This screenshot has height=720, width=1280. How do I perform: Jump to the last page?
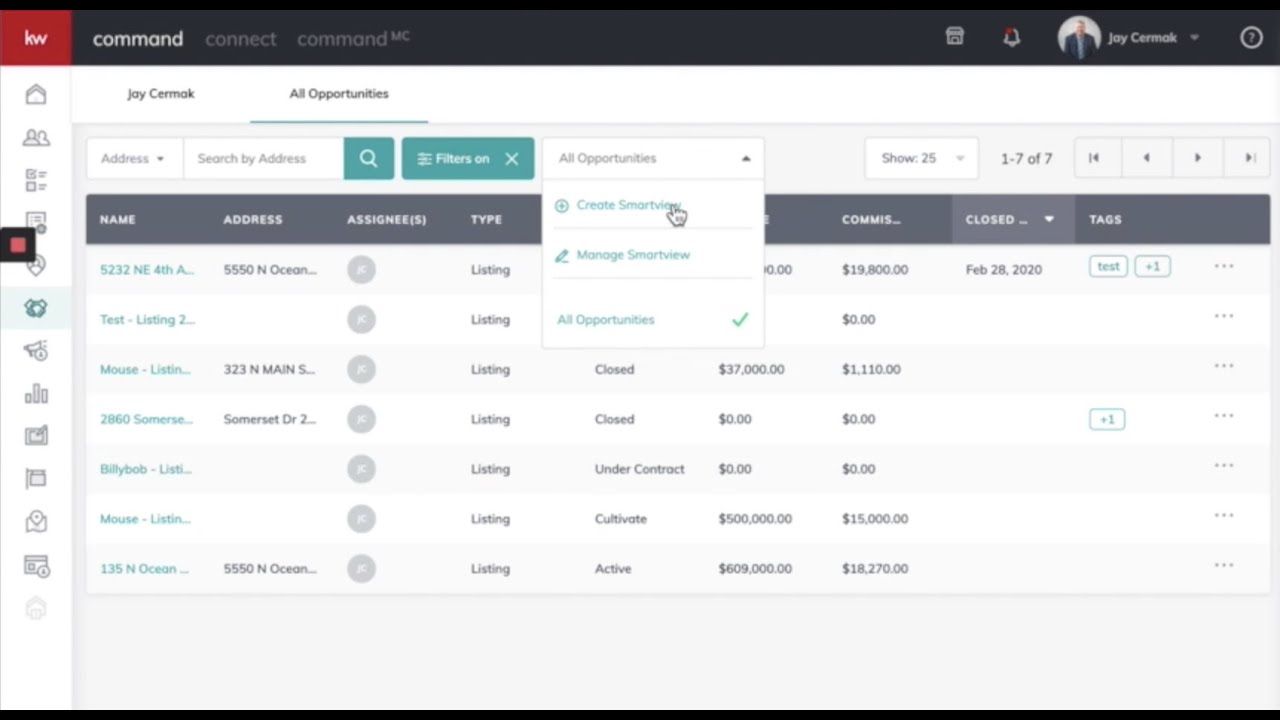click(x=1250, y=158)
